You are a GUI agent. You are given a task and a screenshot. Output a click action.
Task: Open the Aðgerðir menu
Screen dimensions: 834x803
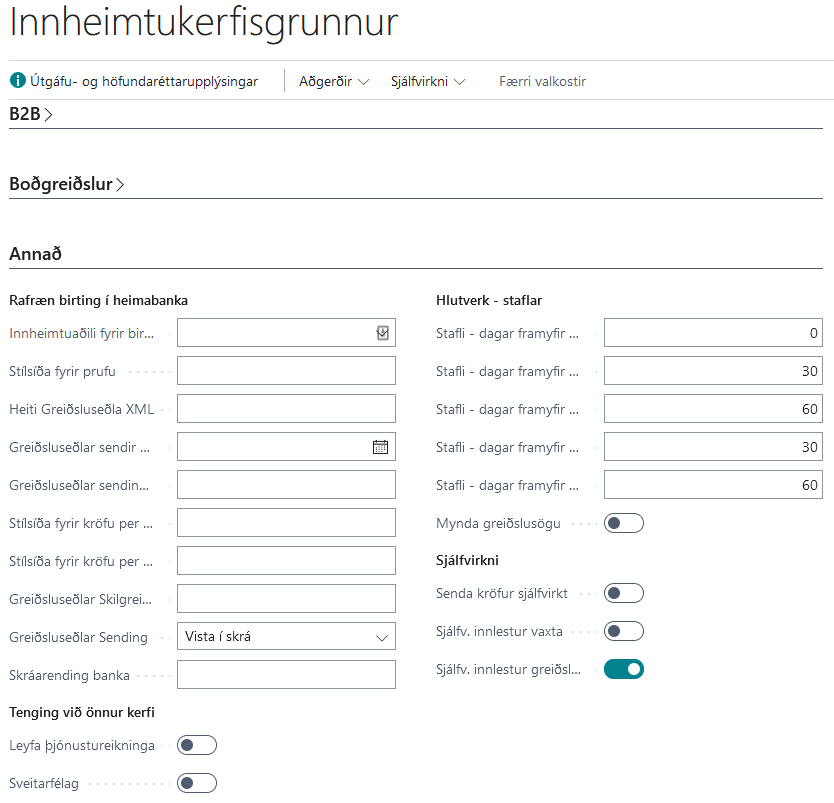pyautogui.click(x=334, y=81)
